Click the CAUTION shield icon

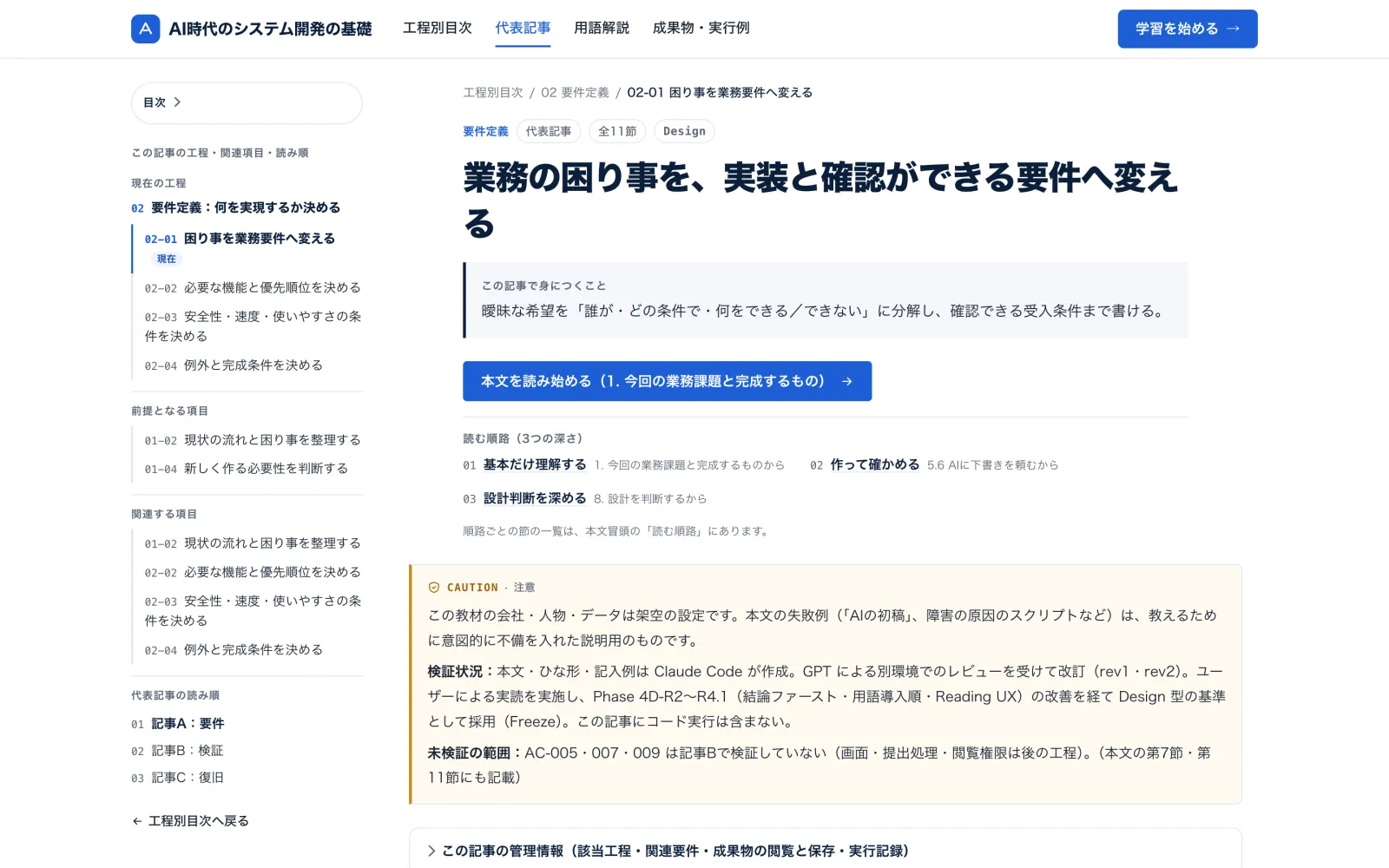coord(434,588)
